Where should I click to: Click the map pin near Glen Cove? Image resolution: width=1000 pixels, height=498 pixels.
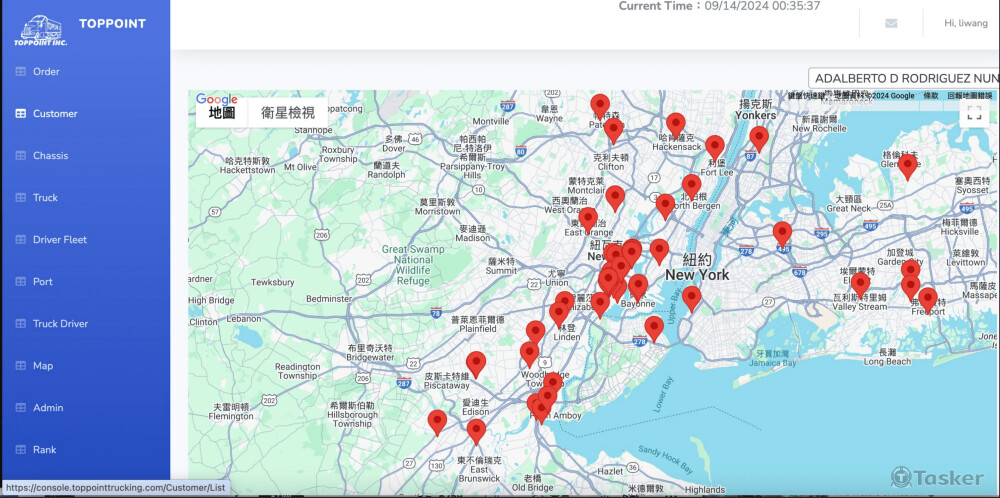coord(908,166)
